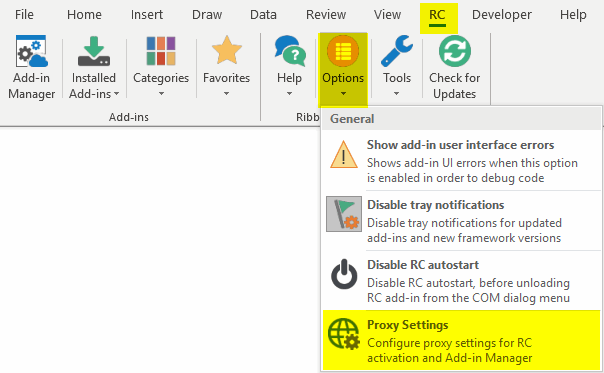Go to the Data ribbon tab
The image size is (604, 373).
pyautogui.click(x=263, y=15)
